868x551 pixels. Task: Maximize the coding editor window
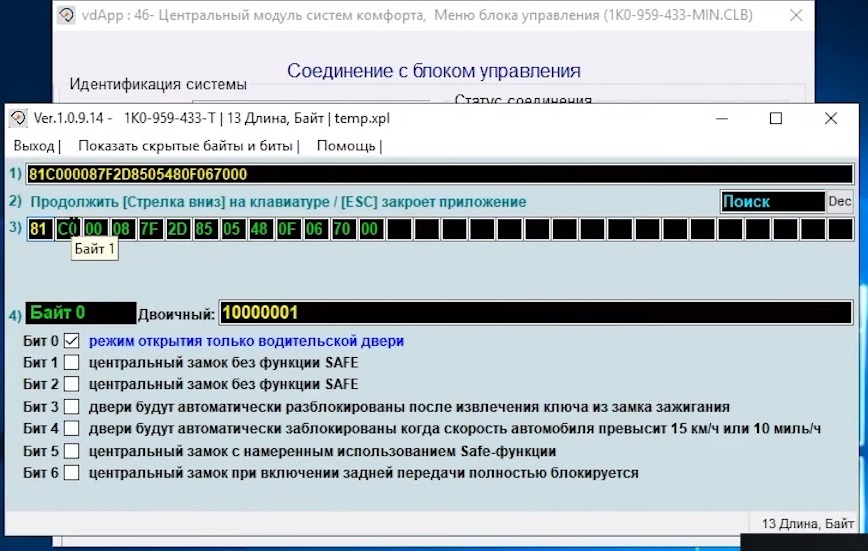point(776,119)
